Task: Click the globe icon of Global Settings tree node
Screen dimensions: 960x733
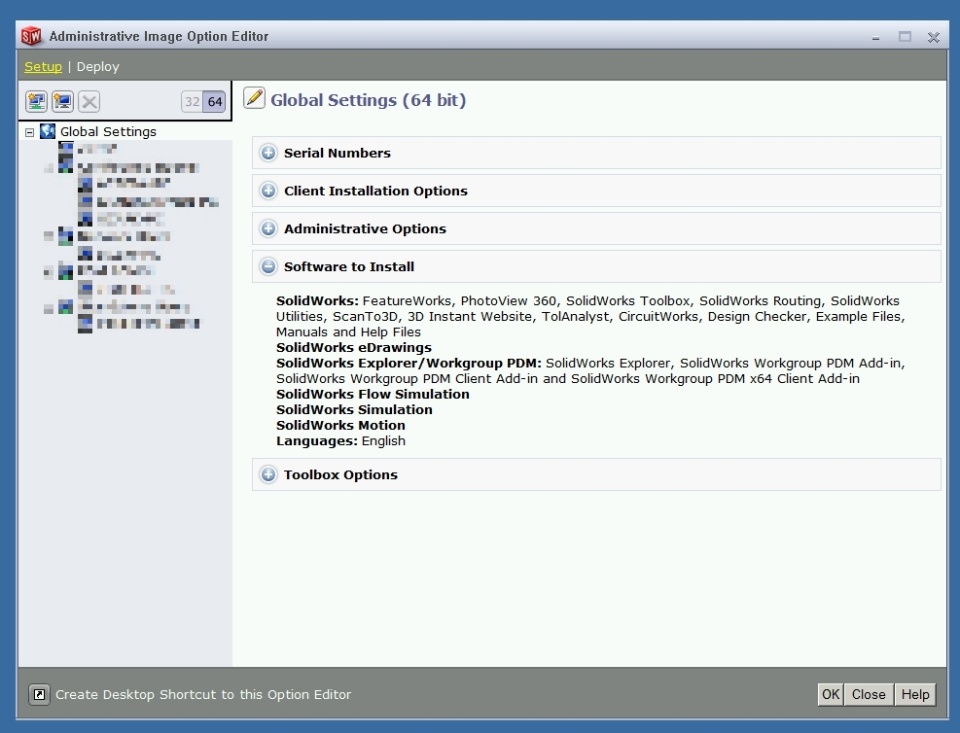Action: click(x=48, y=131)
